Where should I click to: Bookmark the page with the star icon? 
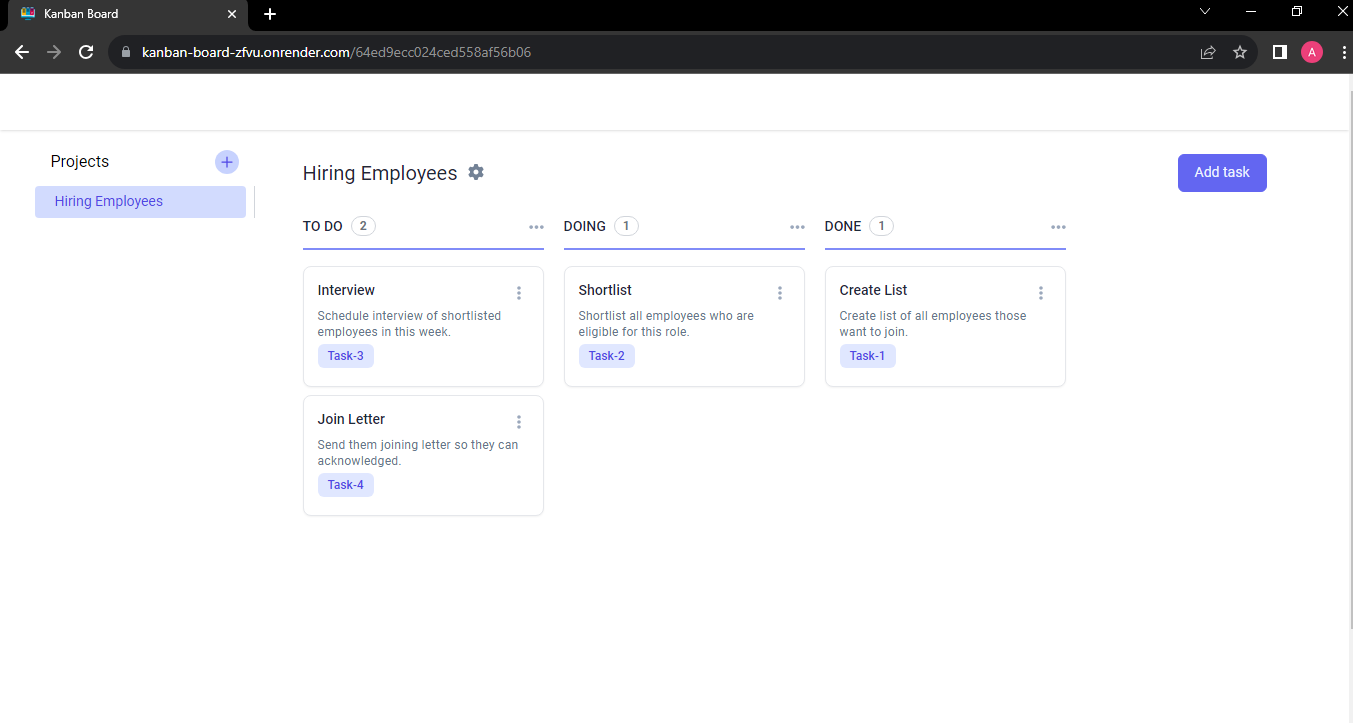tap(1240, 51)
